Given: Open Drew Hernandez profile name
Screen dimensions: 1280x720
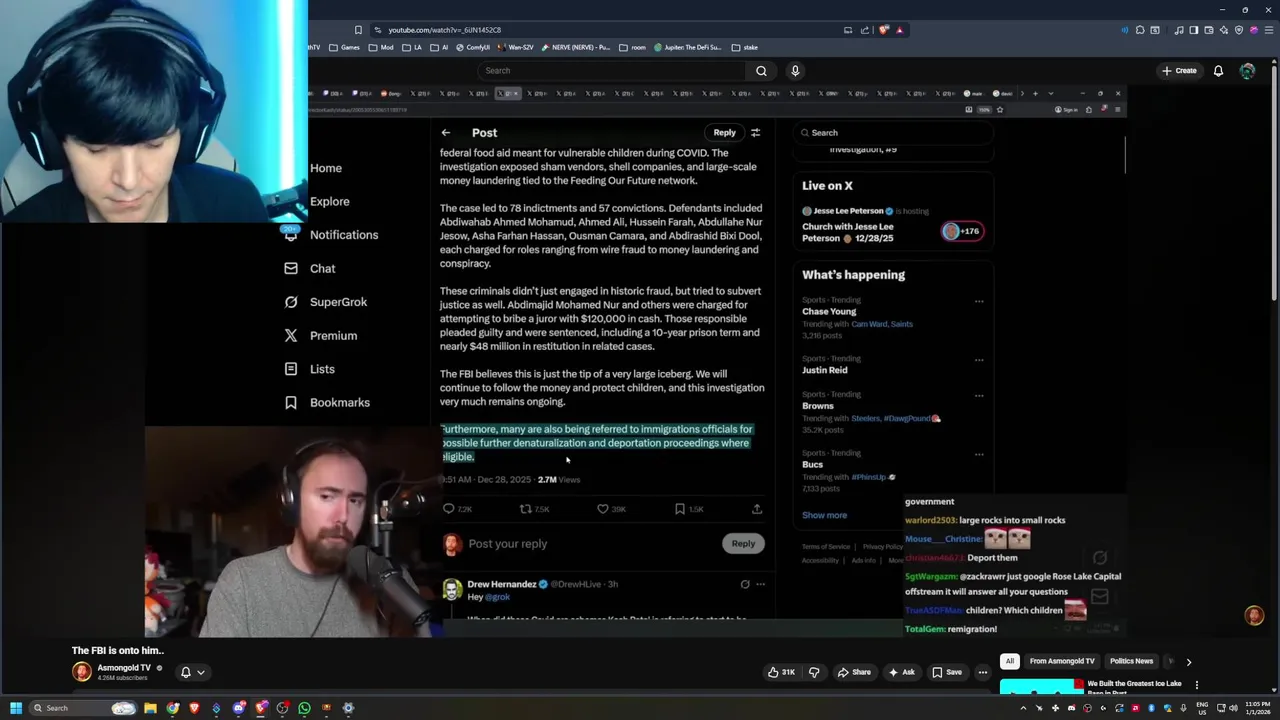Looking at the screenshot, I should pyautogui.click(x=502, y=584).
